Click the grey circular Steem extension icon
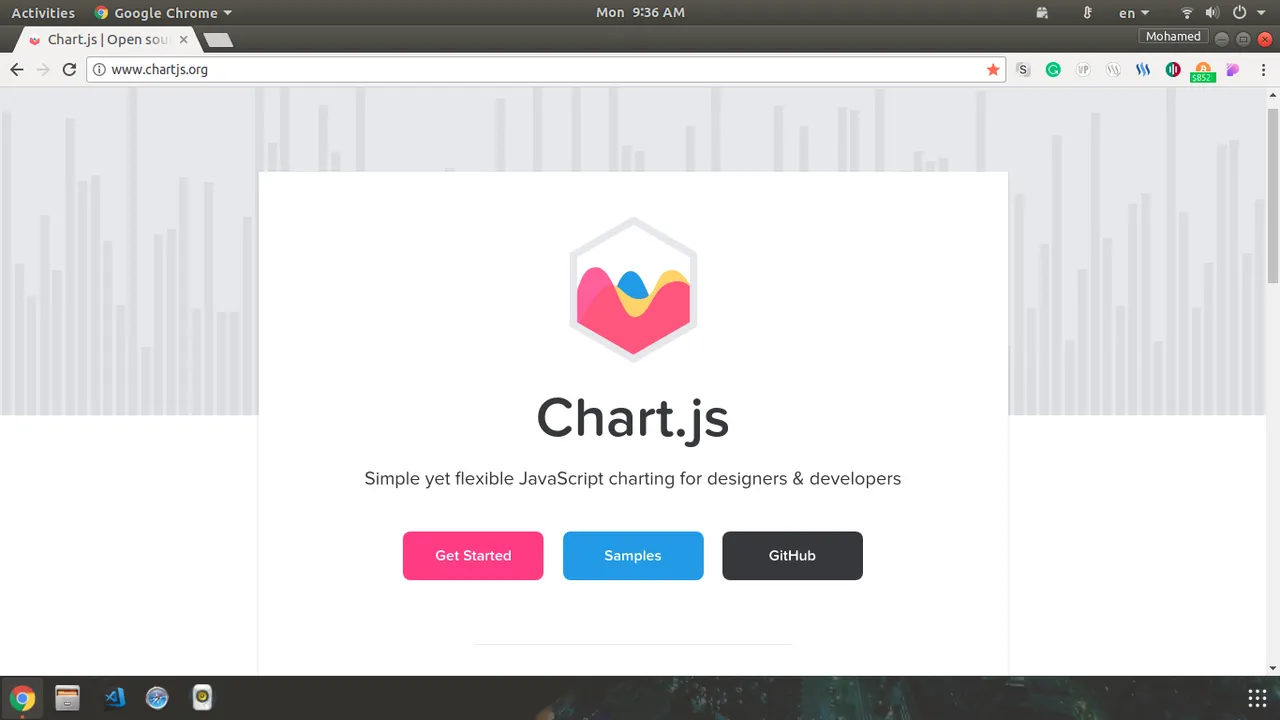The image size is (1280, 720). click(1113, 69)
